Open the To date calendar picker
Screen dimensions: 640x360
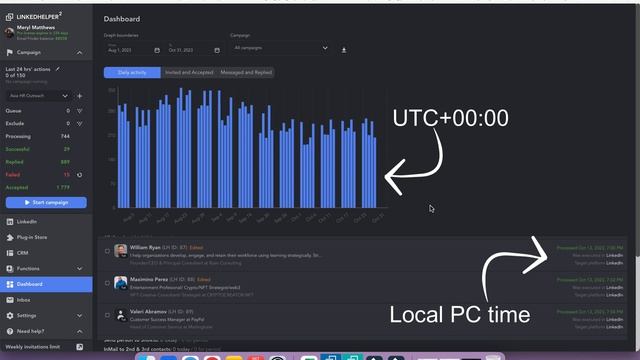pos(217,50)
